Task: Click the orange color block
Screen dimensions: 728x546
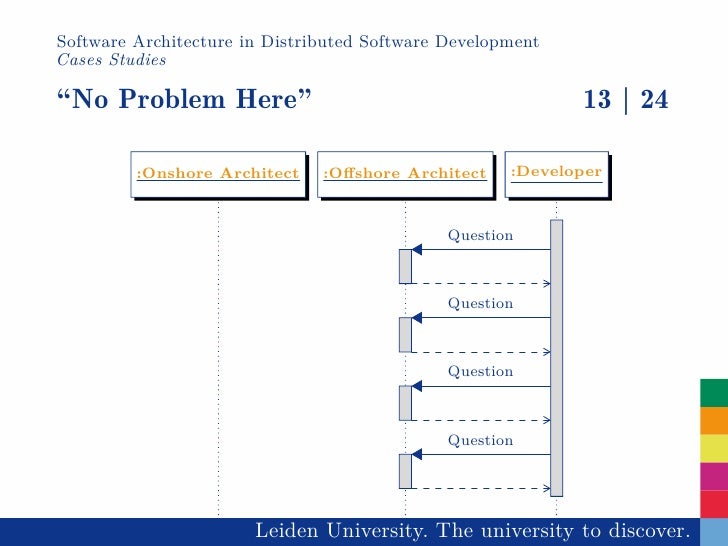Action: coord(714,421)
